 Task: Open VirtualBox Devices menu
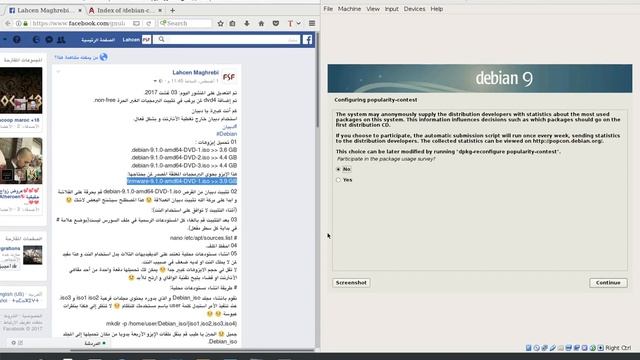click(x=414, y=9)
